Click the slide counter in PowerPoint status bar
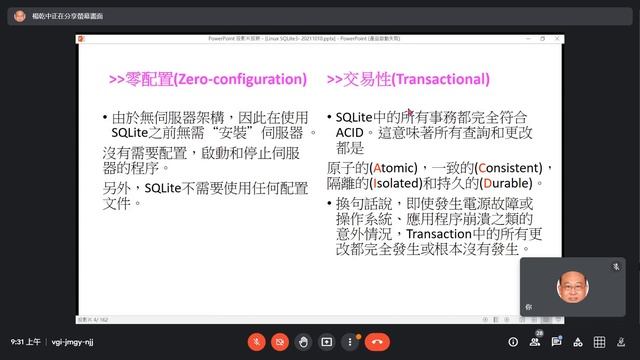This screenshot has height=360, width=640. 93,320
